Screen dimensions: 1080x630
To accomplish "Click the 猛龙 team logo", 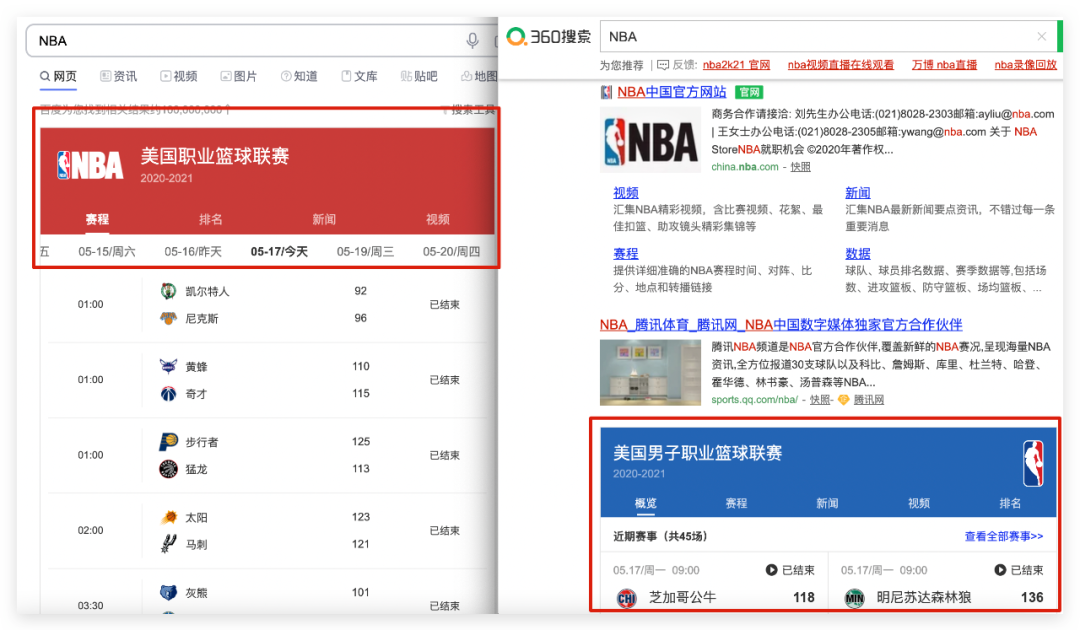I will (x=168, y=469).
